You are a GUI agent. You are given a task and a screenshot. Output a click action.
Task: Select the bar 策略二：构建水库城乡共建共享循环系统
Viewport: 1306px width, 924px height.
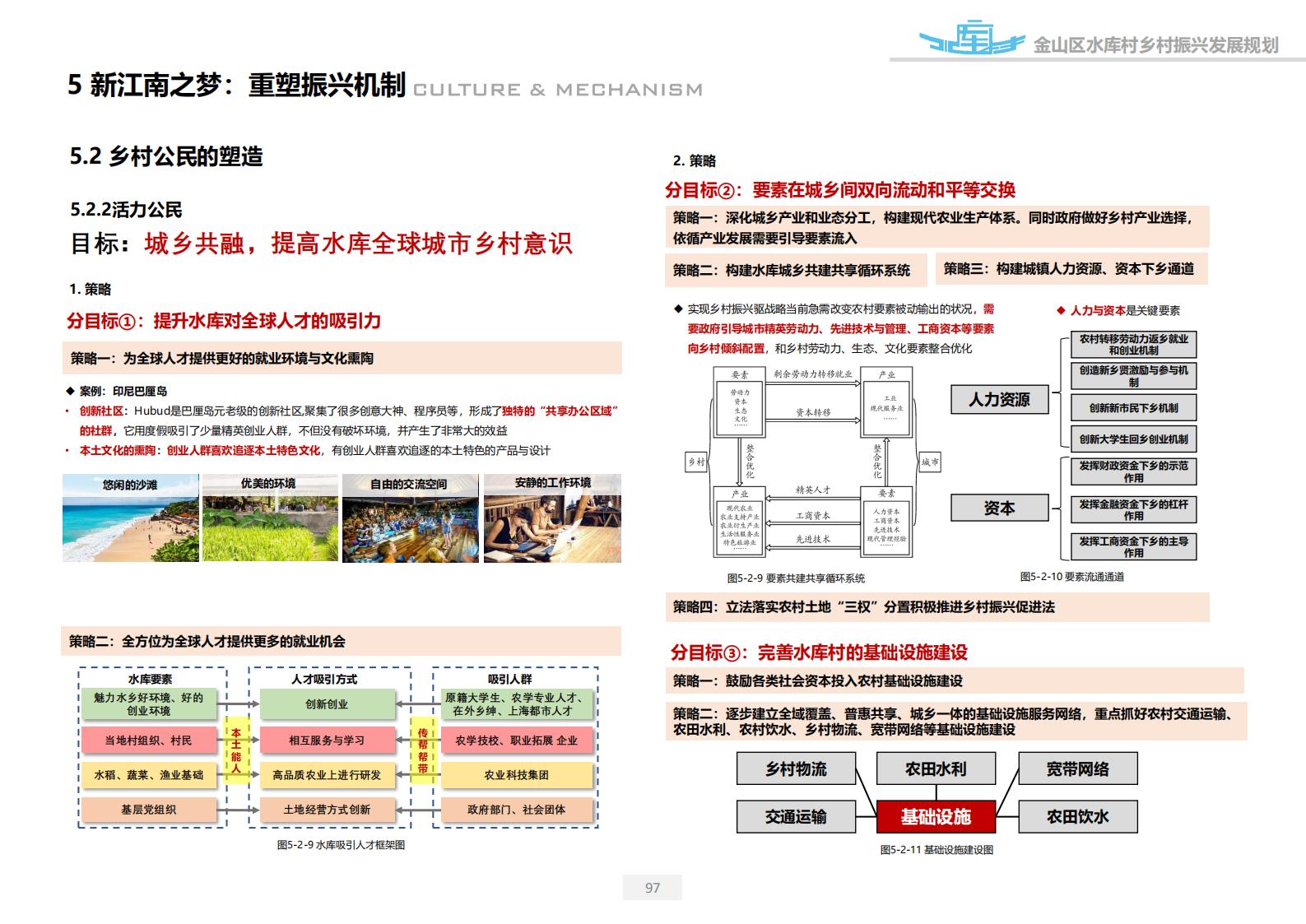pyautogui.click(x=796, y=270)
